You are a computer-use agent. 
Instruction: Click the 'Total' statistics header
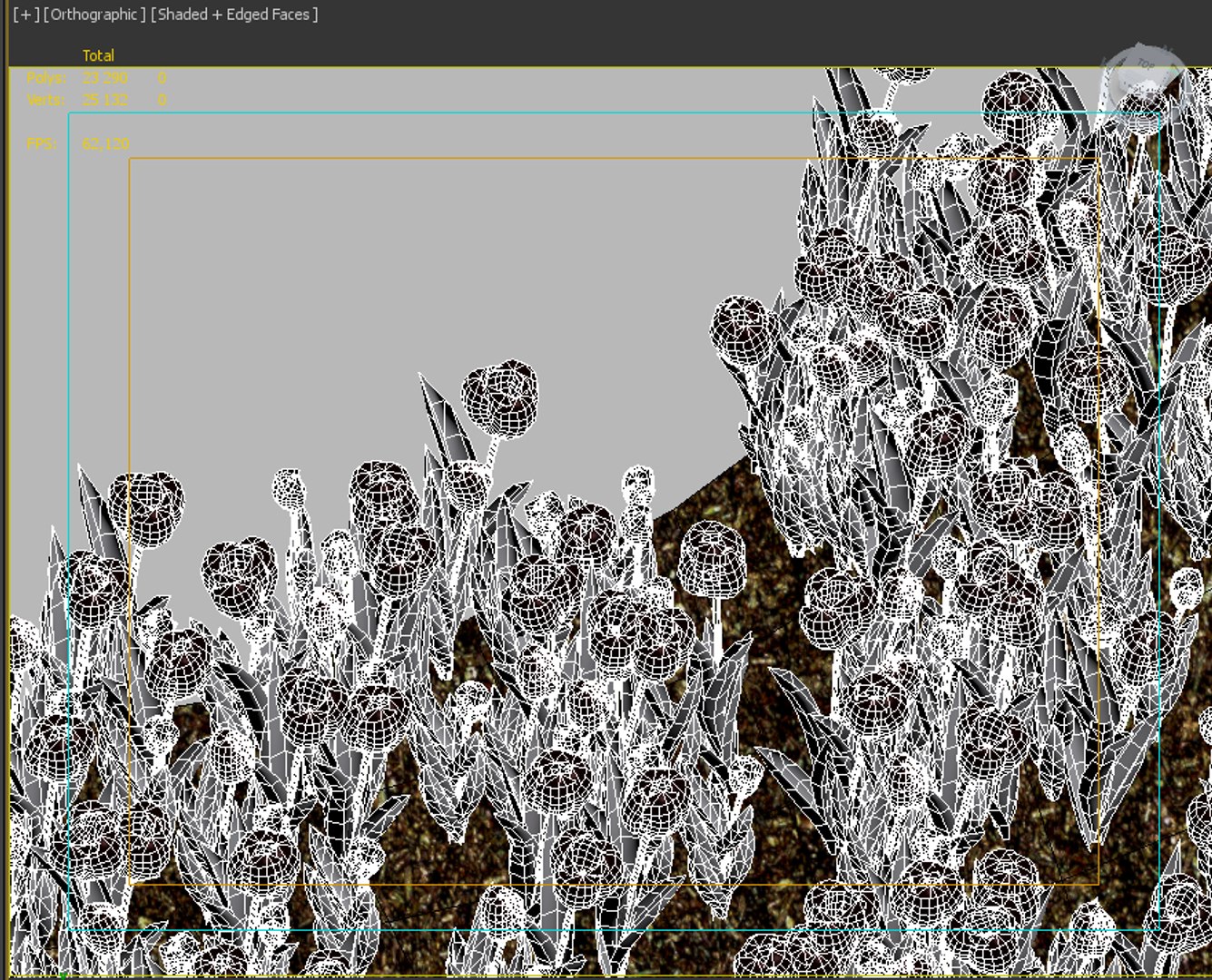(98, 55)
